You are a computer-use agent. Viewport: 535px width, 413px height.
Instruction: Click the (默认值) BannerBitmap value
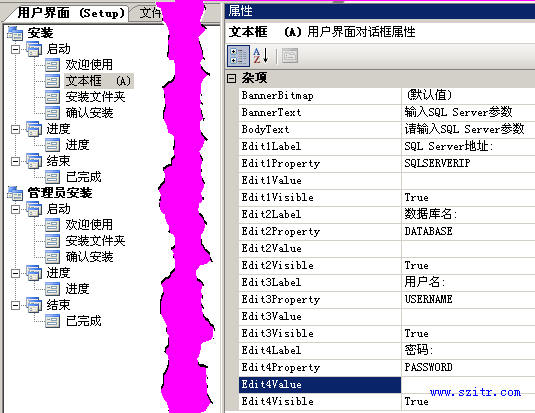click(x=429, y=95)
